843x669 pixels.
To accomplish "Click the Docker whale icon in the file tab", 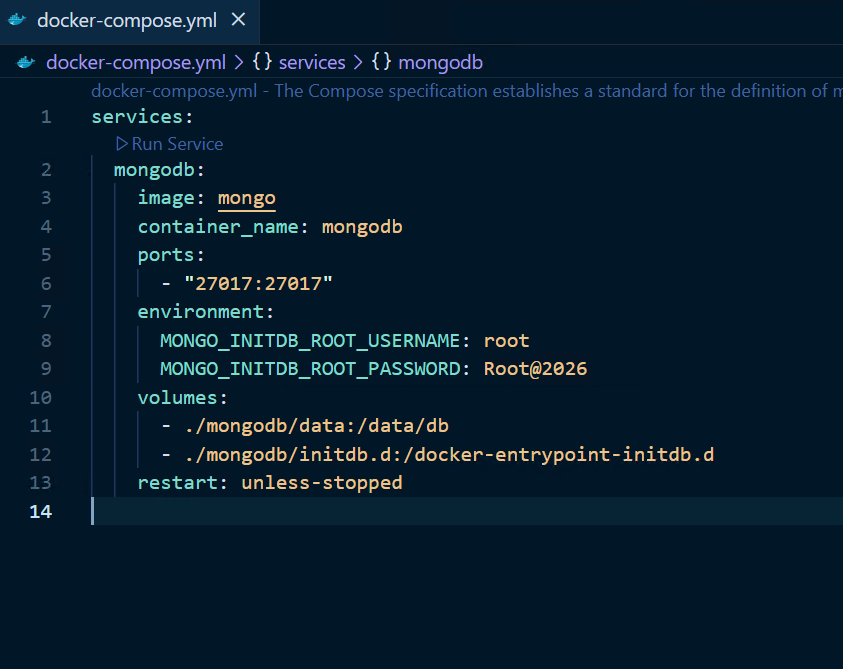I will click(x=17, y=20).
